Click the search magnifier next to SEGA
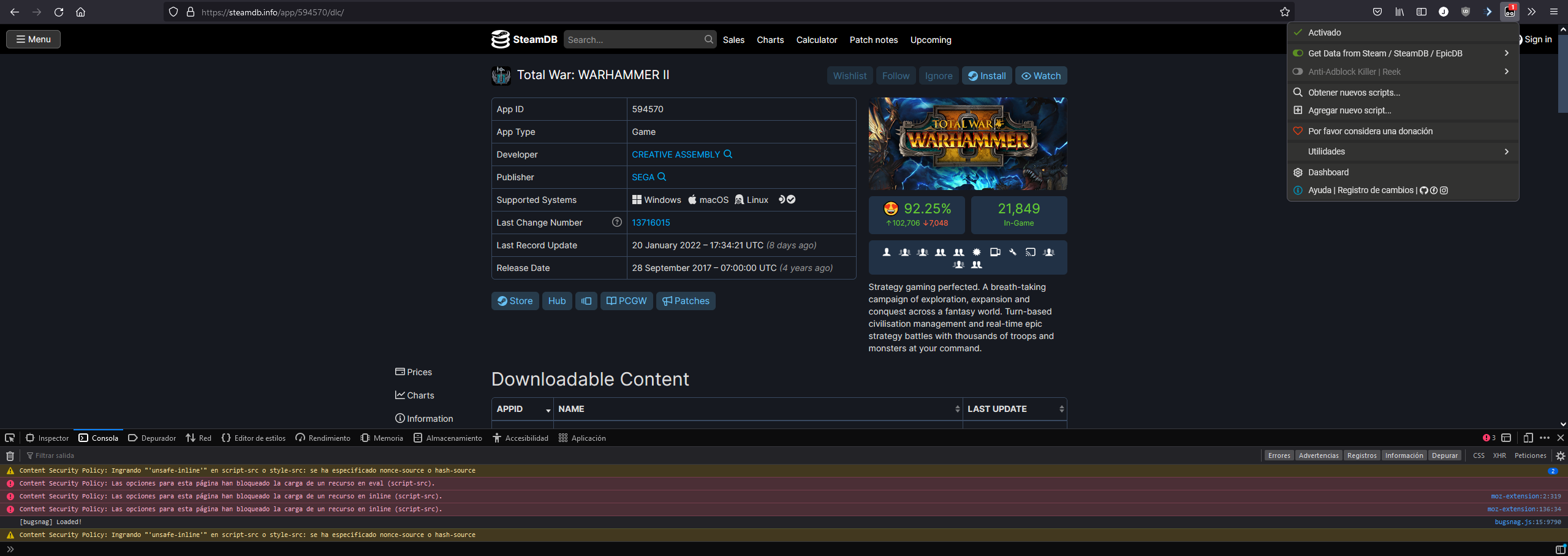Image resolution: width=1568 pixels, height=556 pixels. 663,177
